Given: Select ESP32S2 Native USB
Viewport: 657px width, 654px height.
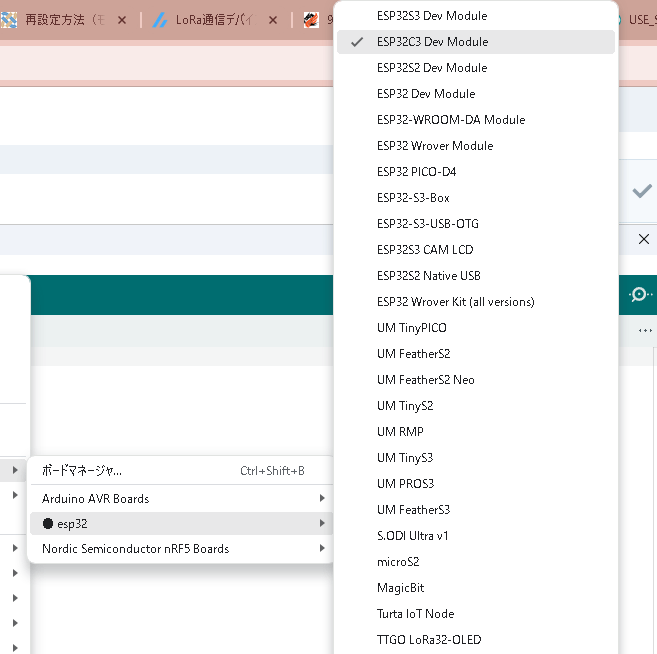Looking at the screenshot, I should tap(476, 276).
